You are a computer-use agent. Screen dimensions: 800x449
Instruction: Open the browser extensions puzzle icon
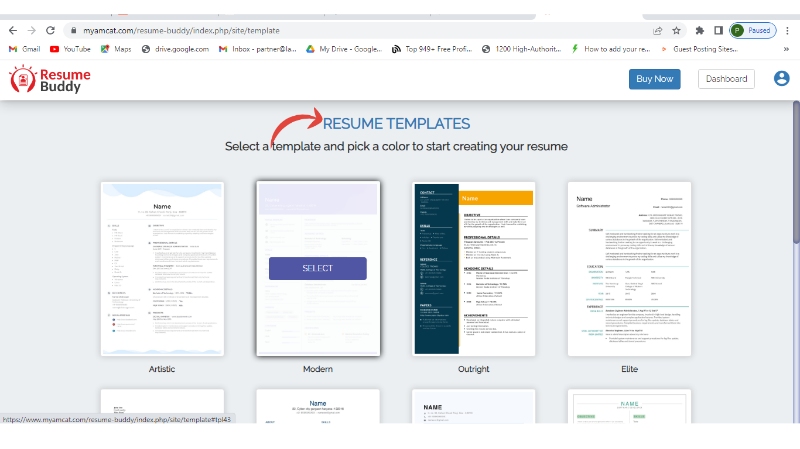click(x=700, y=31)
